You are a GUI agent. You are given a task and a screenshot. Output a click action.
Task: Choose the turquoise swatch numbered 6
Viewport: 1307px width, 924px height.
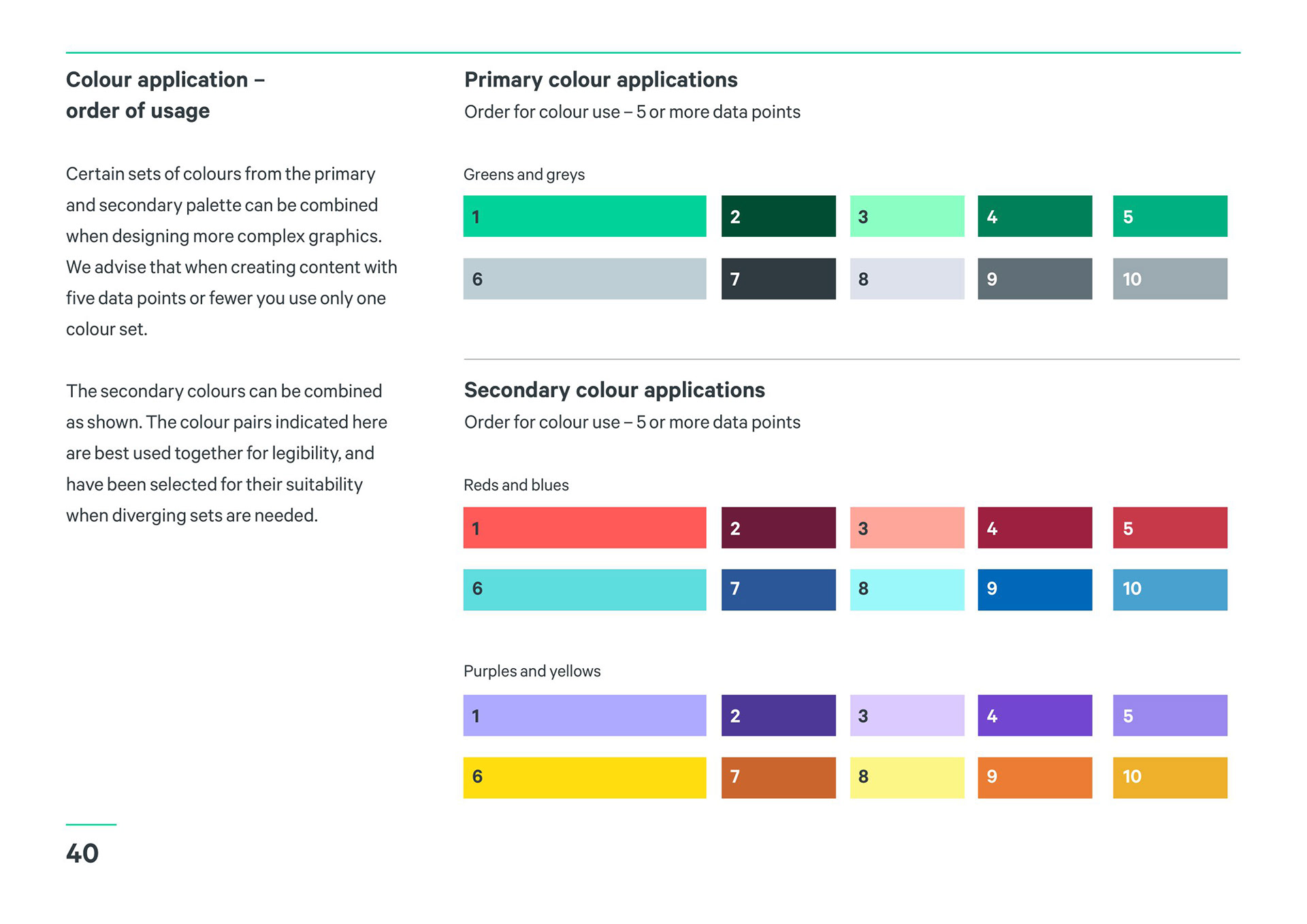(x=584, y=589)
